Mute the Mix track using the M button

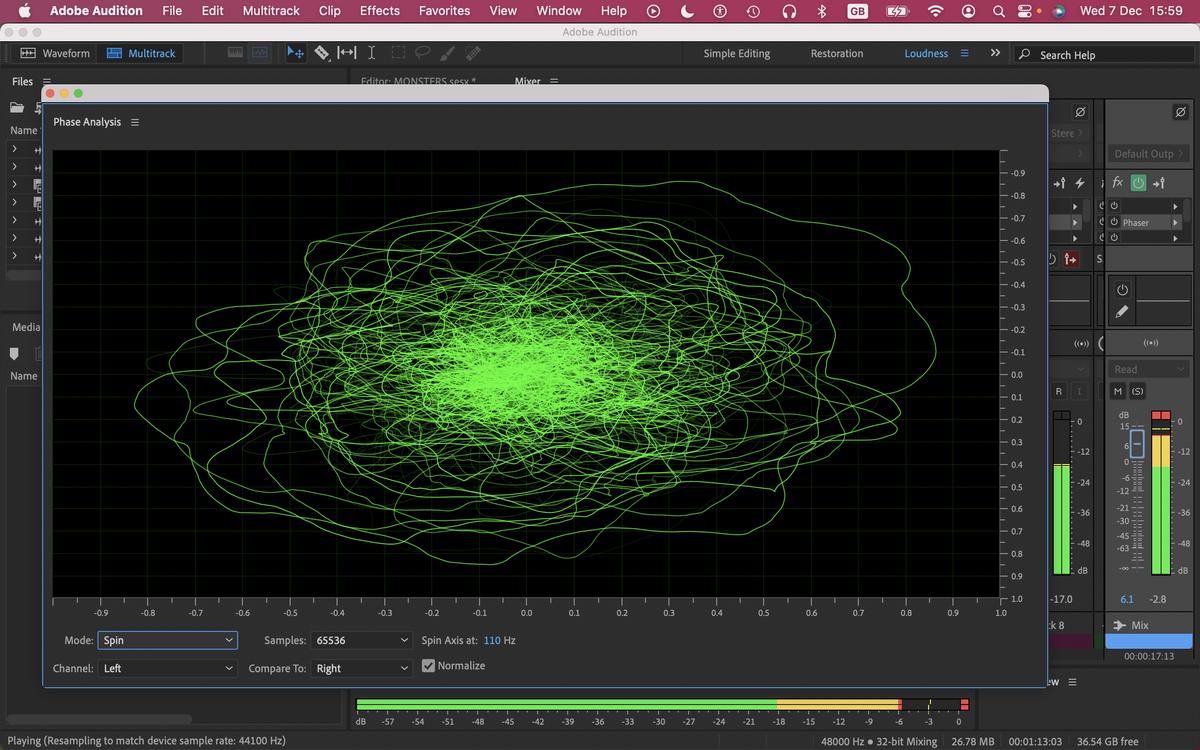coord(1118,391)
